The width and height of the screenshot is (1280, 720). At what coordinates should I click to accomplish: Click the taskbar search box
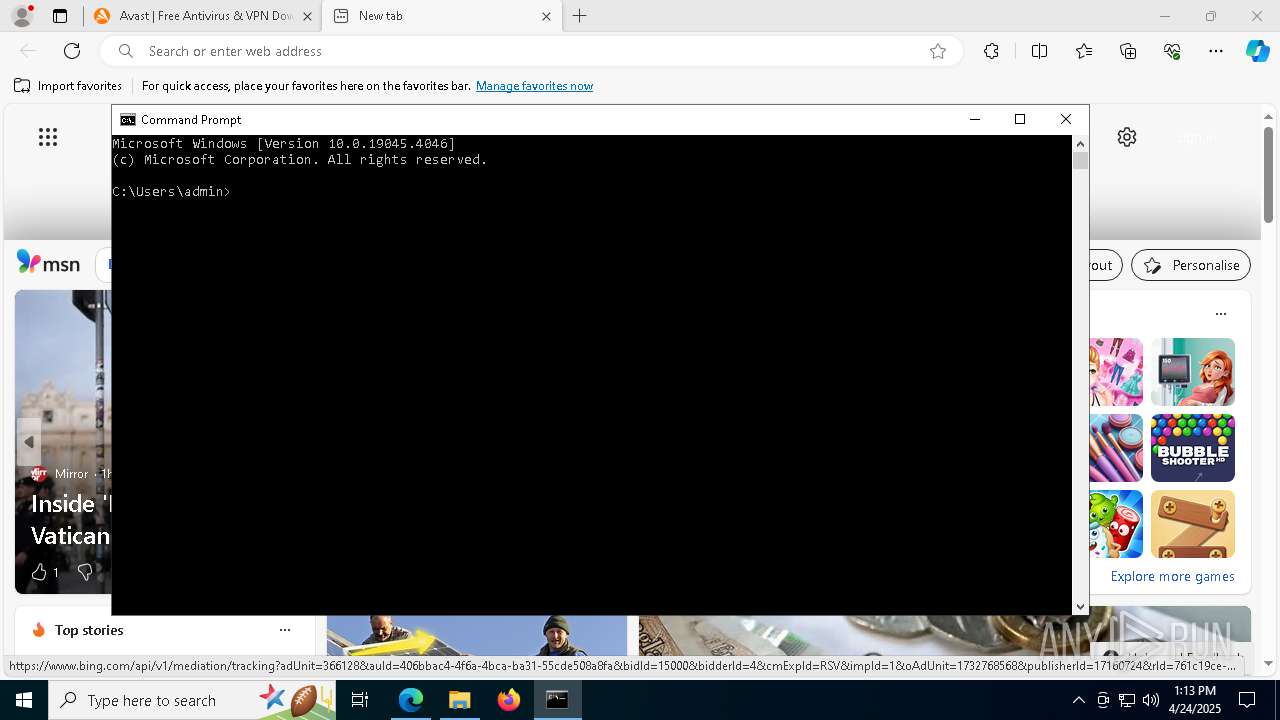tap(190, 700)
